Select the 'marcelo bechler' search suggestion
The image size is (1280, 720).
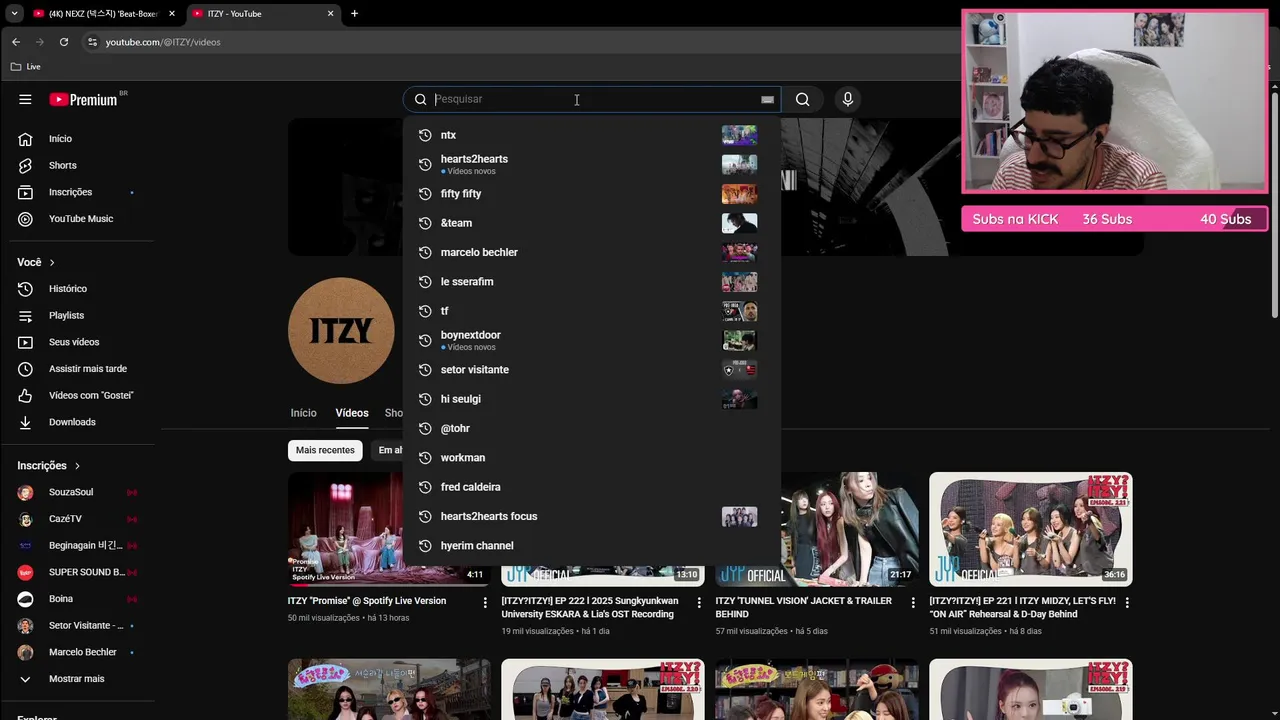click(591, 252)
